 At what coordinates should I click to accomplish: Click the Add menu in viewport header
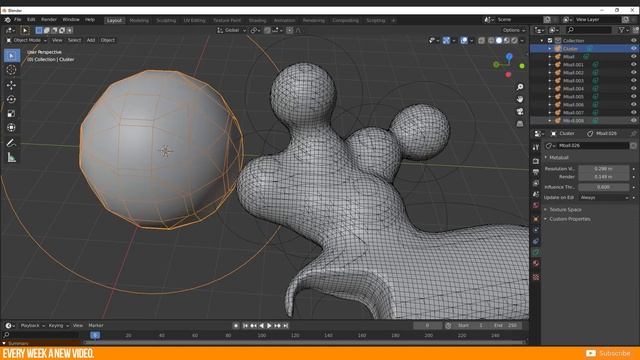91,40
